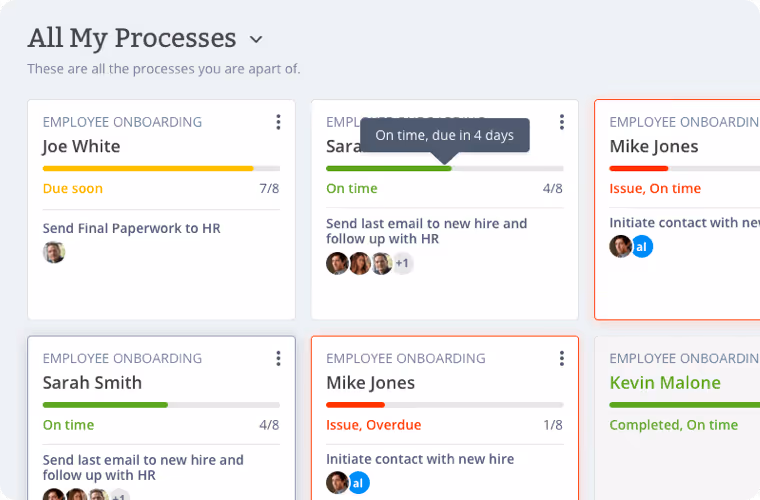Click the Issue, On time status label

click(x=655, y=188)
